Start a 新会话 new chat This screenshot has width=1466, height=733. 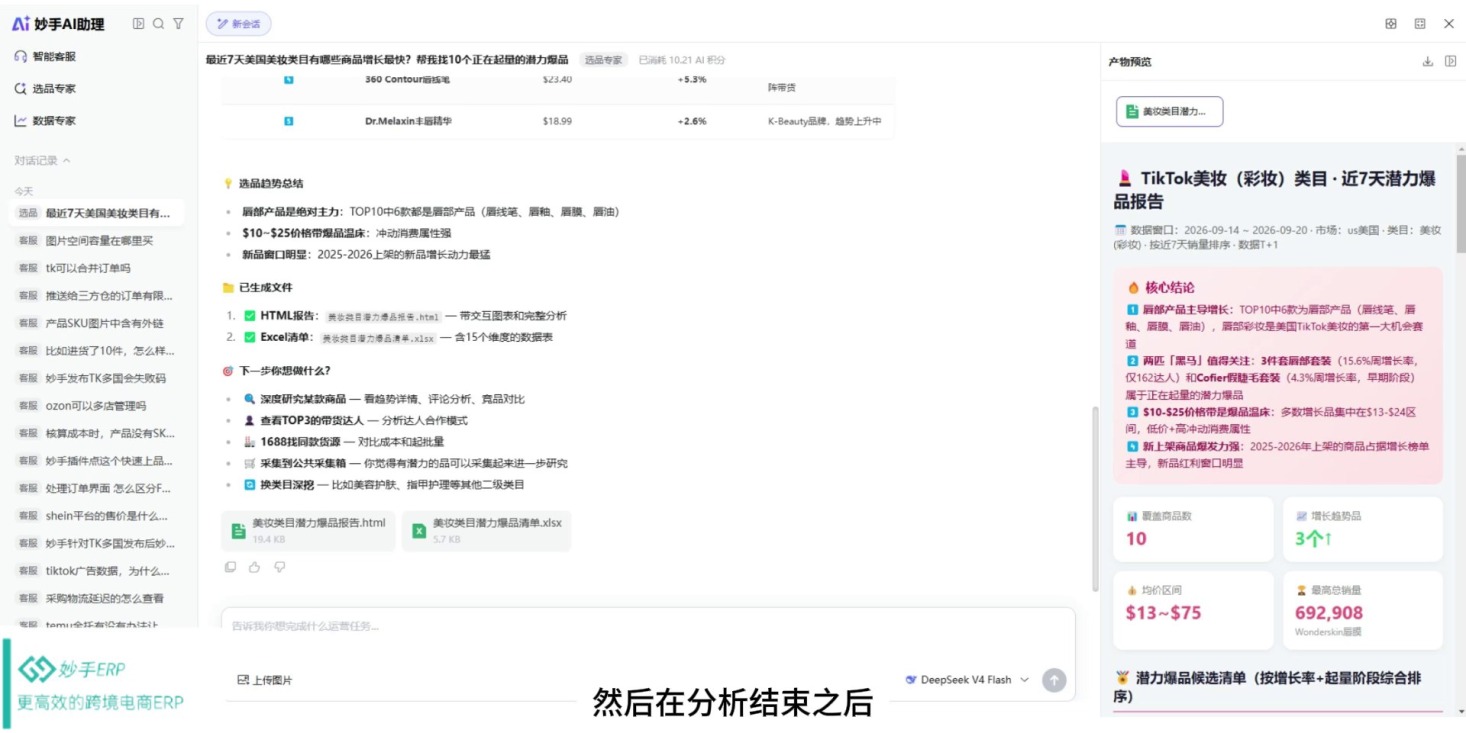coord(238,24)
